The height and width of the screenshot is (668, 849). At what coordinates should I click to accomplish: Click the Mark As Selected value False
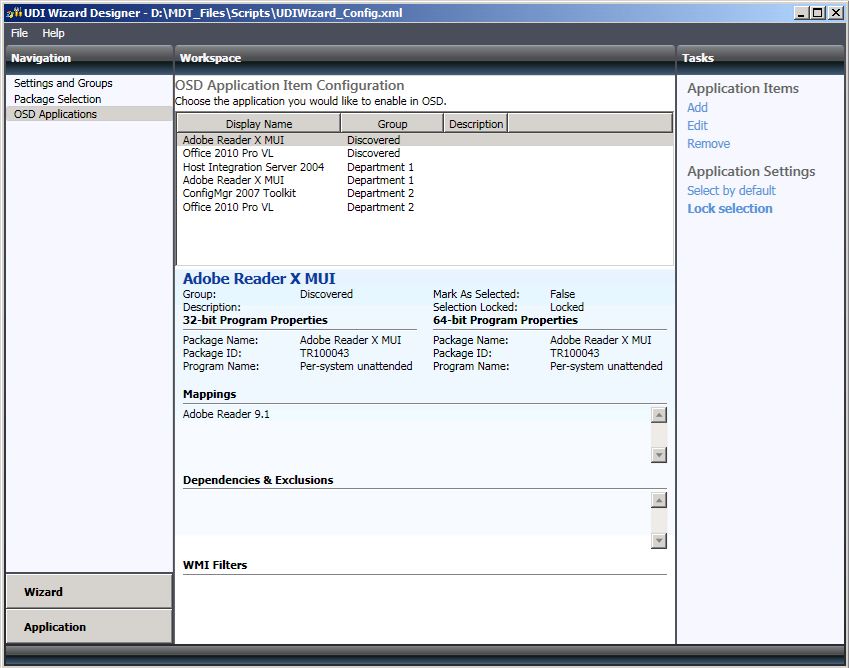tap(563, 294)
